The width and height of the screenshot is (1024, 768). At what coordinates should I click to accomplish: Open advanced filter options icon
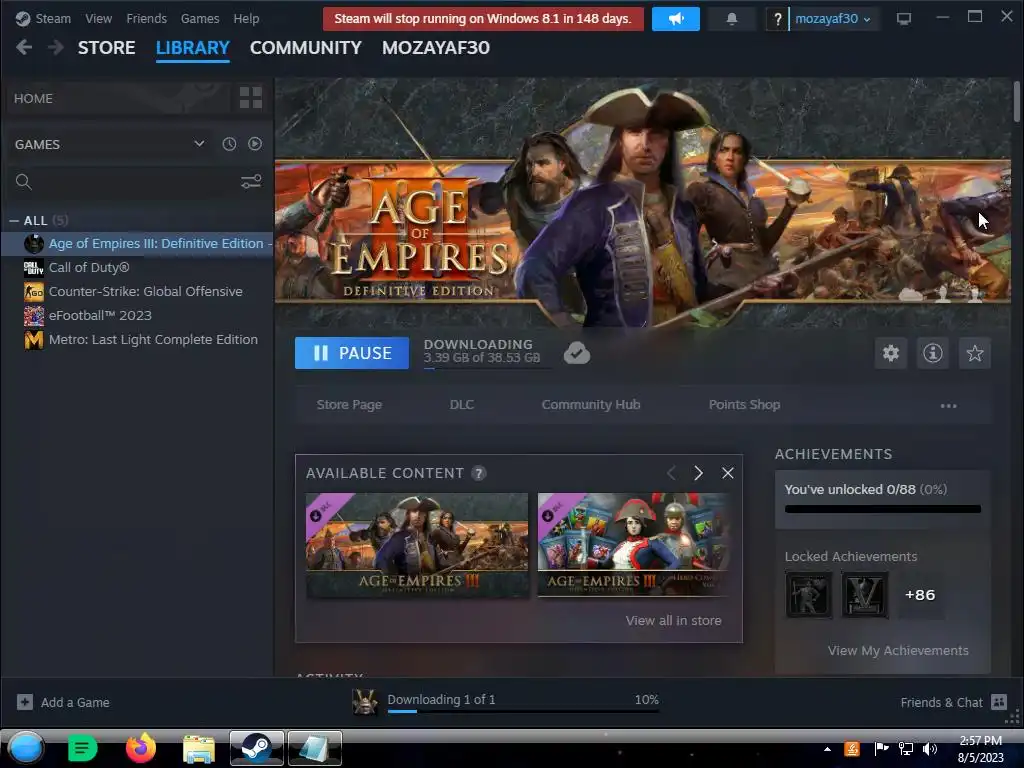251,182
